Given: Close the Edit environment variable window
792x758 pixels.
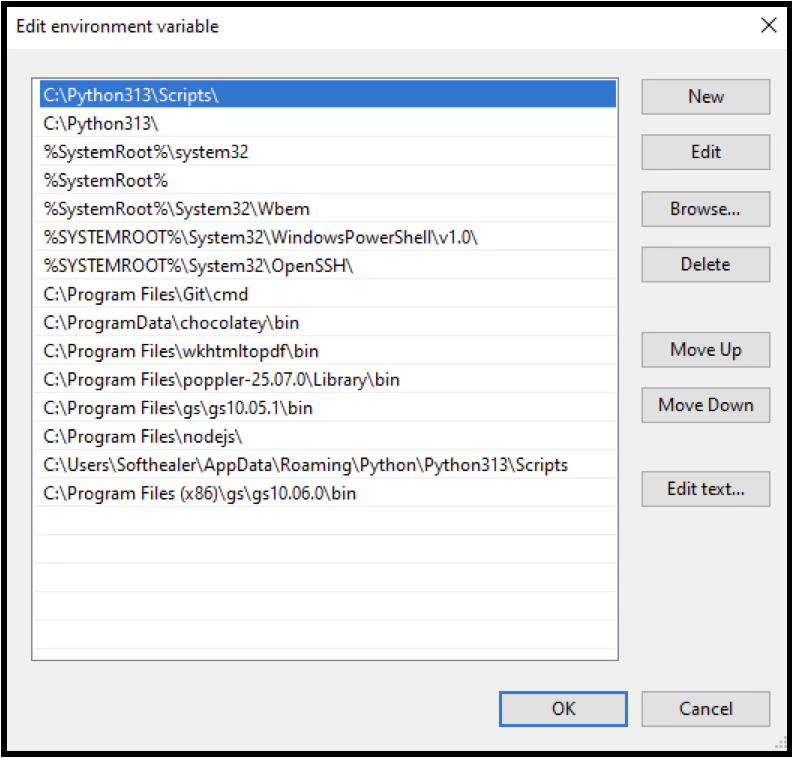Looking at the screenshot, I should click(x=768, y=26).
